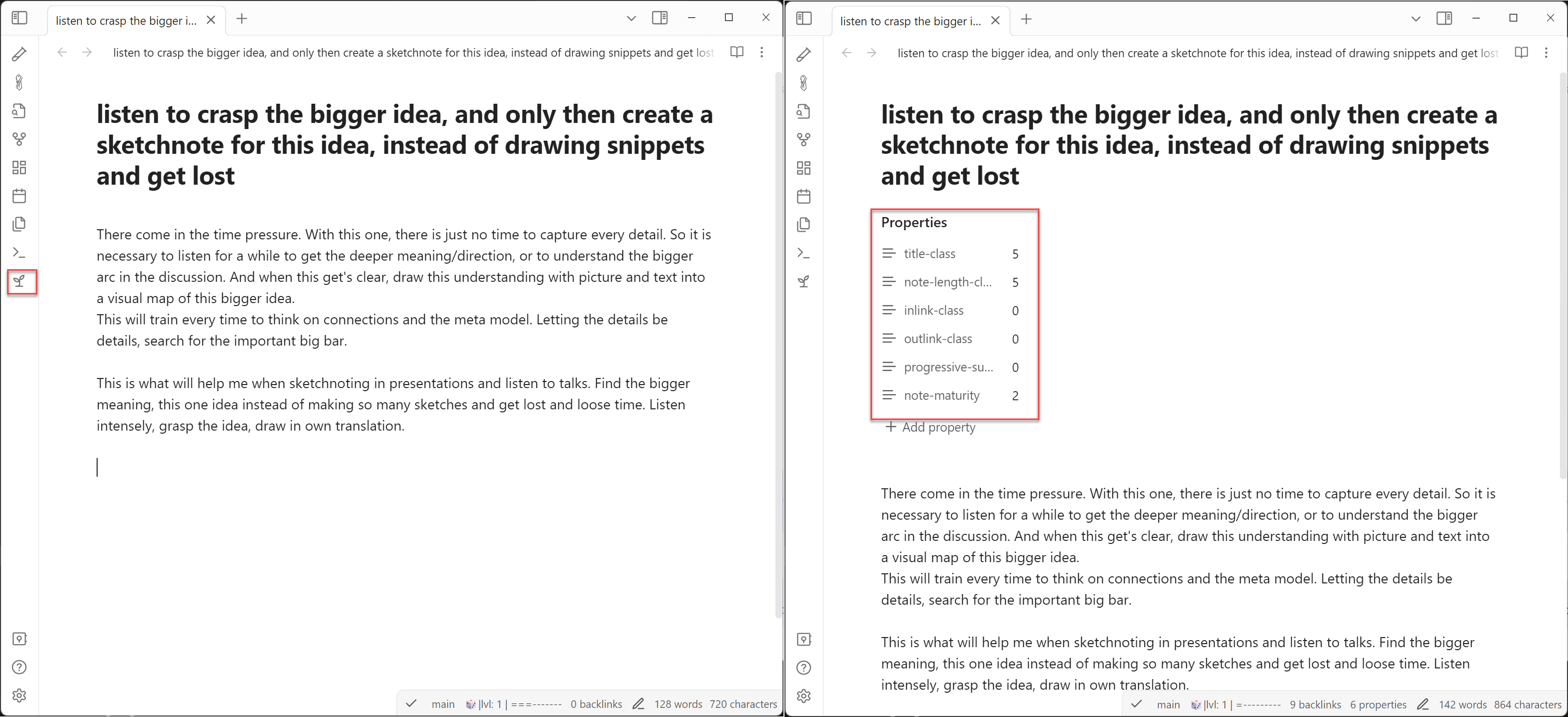The image size is (1568, 717).
Task: Click the highlighted sprout plugin icon in left ribbon
Action: click(x=20, y=281)
